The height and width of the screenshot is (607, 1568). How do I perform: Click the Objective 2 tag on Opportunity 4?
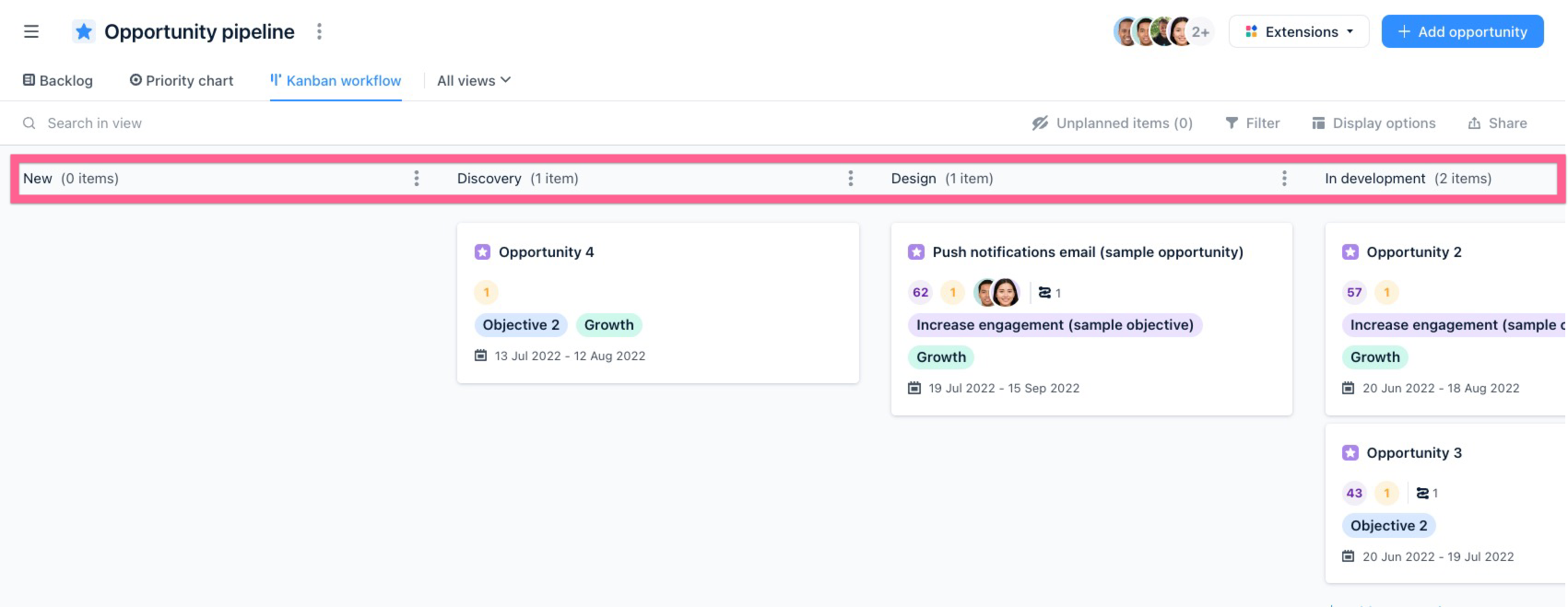click(x=522, y=325)
